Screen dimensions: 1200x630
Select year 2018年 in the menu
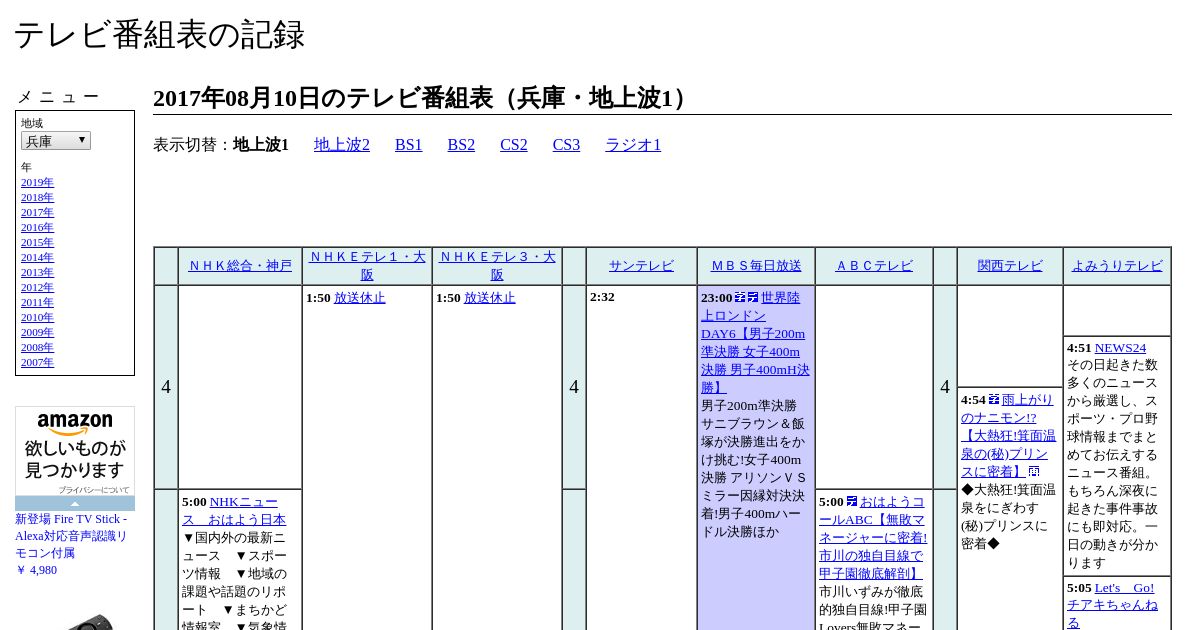[x=37, y=198]
